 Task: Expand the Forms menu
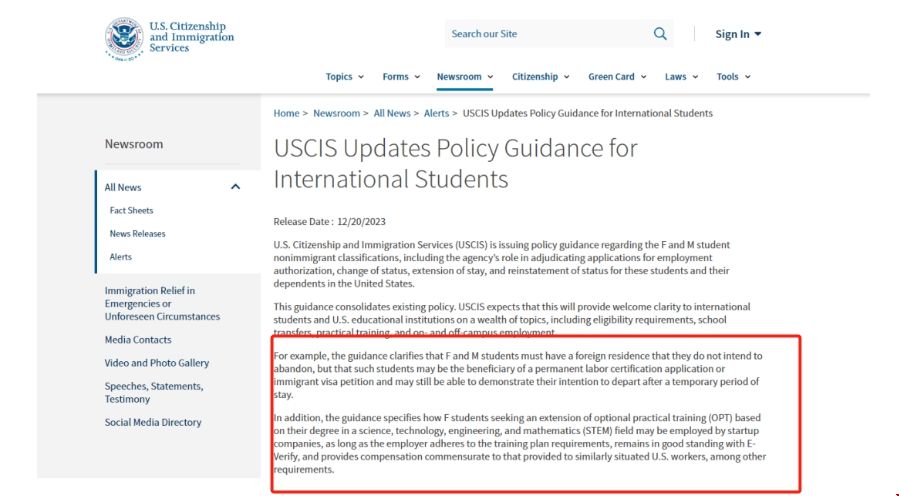401,77
